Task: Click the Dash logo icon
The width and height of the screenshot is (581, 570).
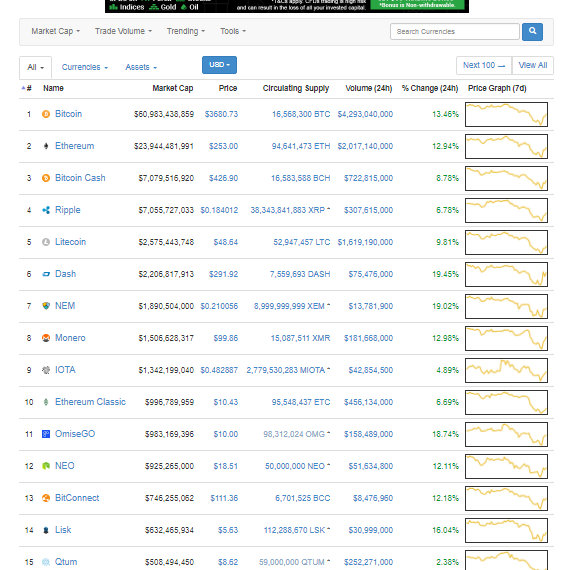Action: coord(46,274)
